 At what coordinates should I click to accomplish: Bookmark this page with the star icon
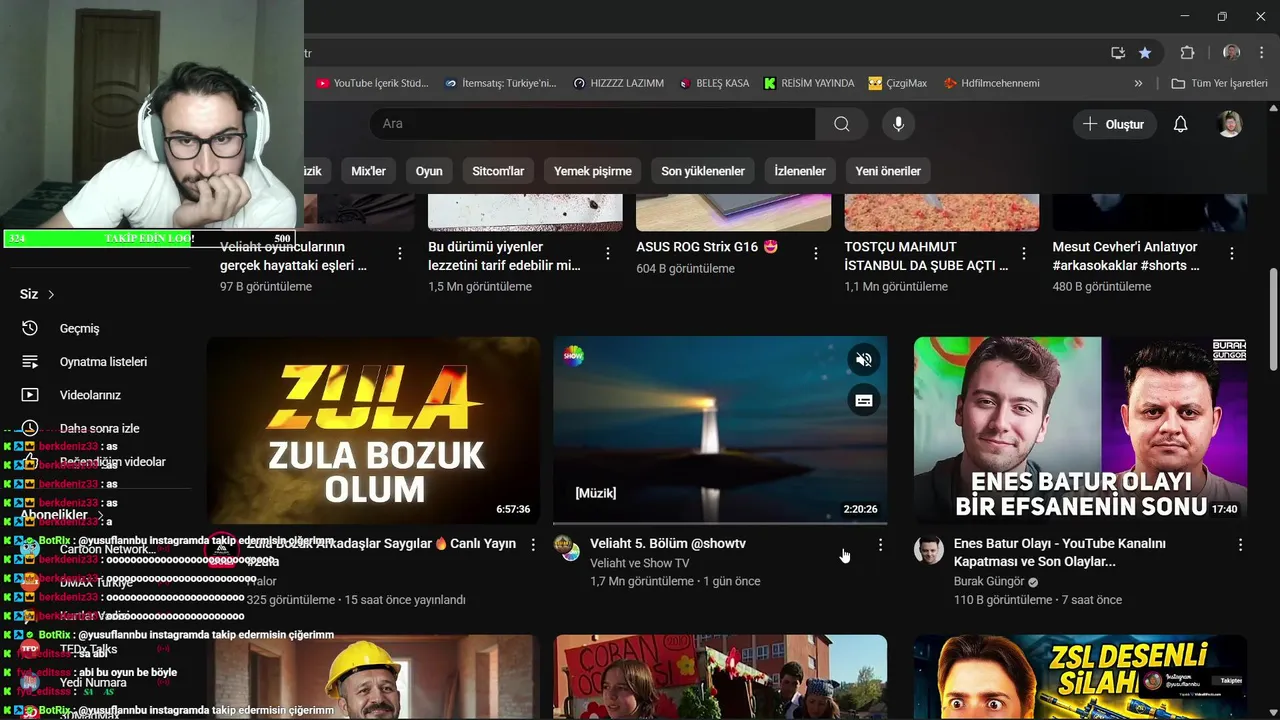point(1145,53)
